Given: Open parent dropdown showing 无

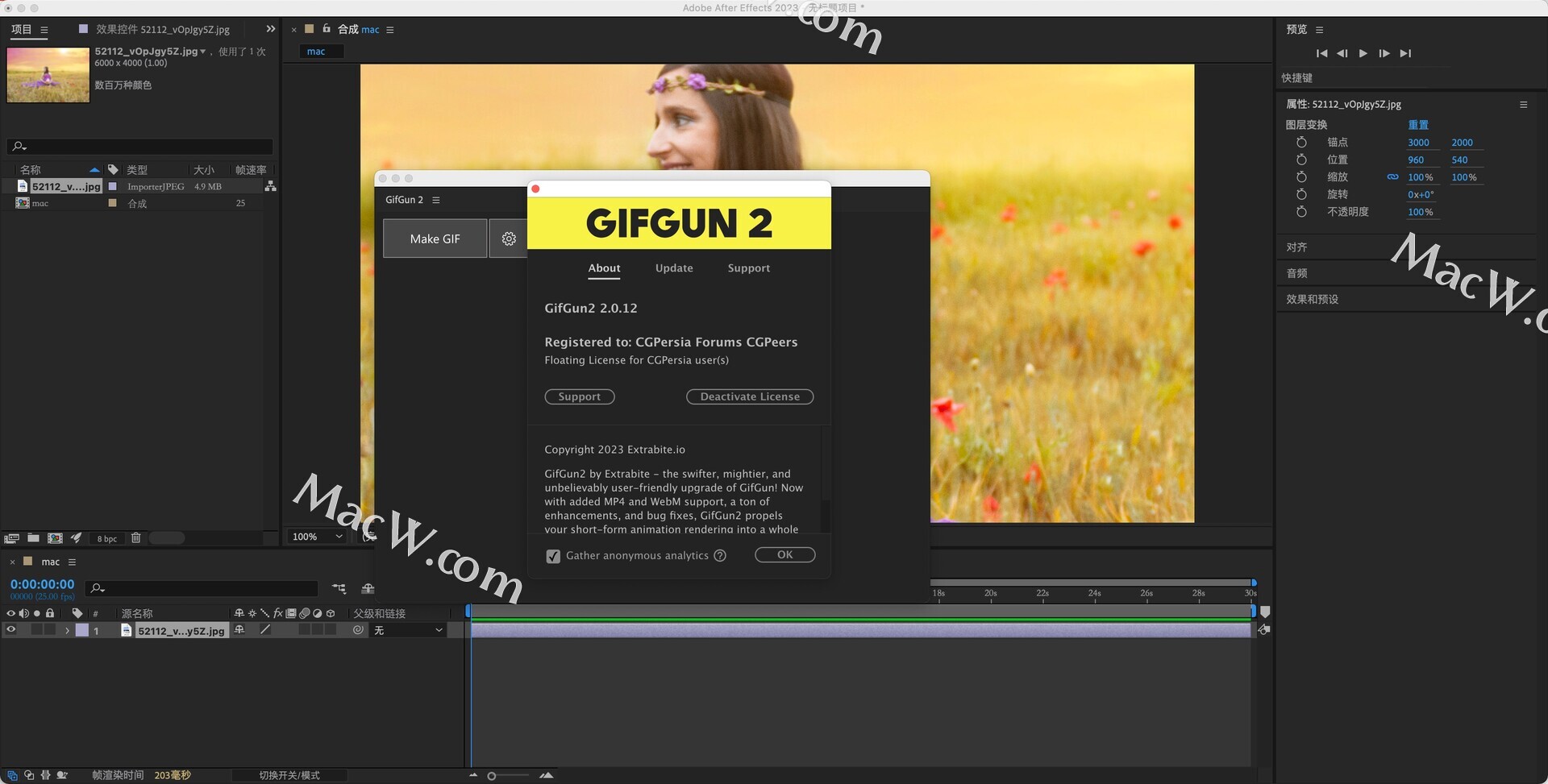Looking at the screenshot, I should point(408,630).
